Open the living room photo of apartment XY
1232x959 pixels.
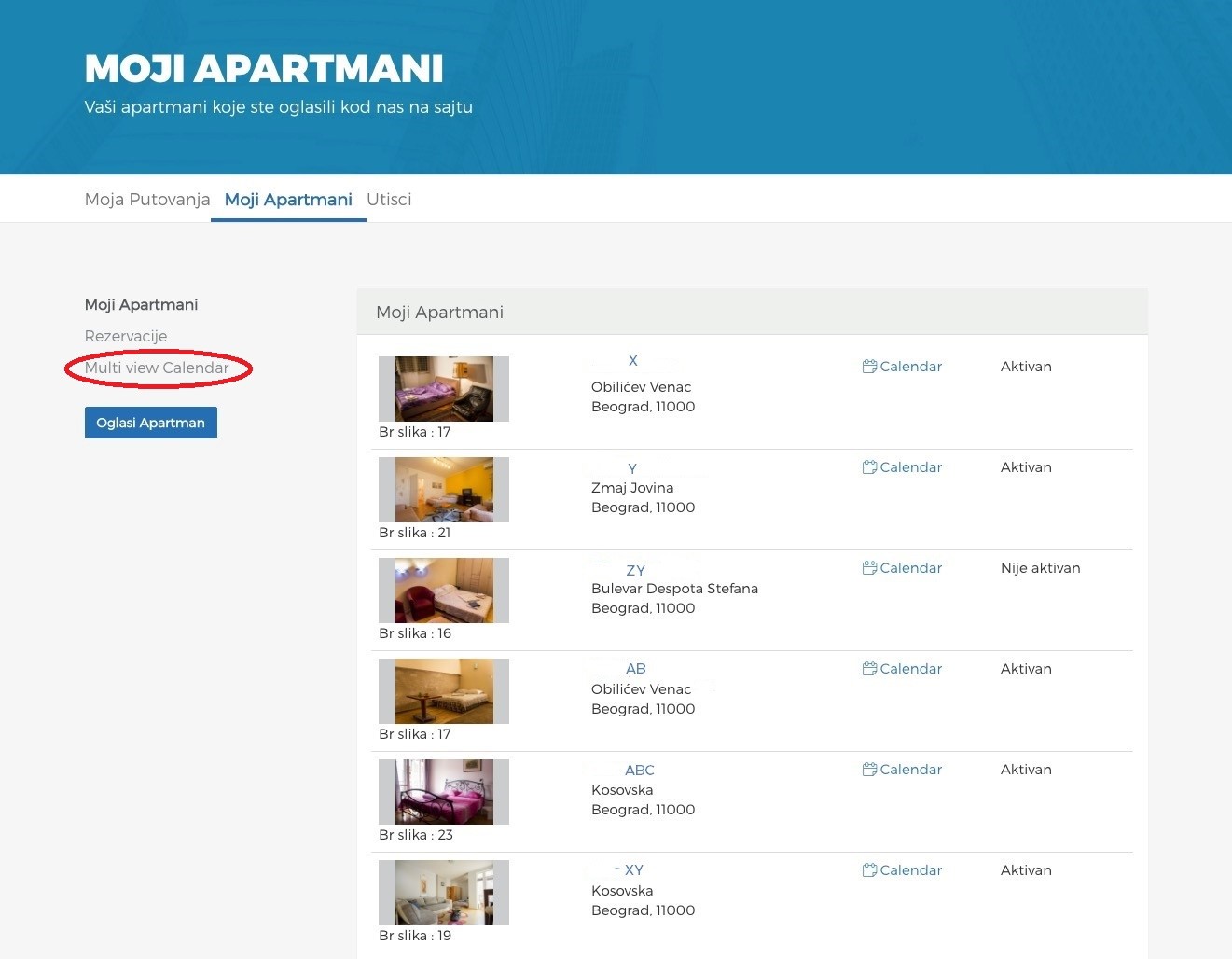[444, 893]
